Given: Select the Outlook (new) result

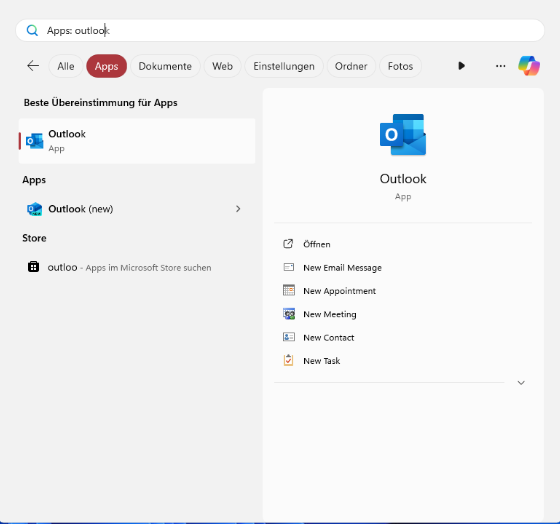Looking at the screenshot, I should [x=137, y=209].
